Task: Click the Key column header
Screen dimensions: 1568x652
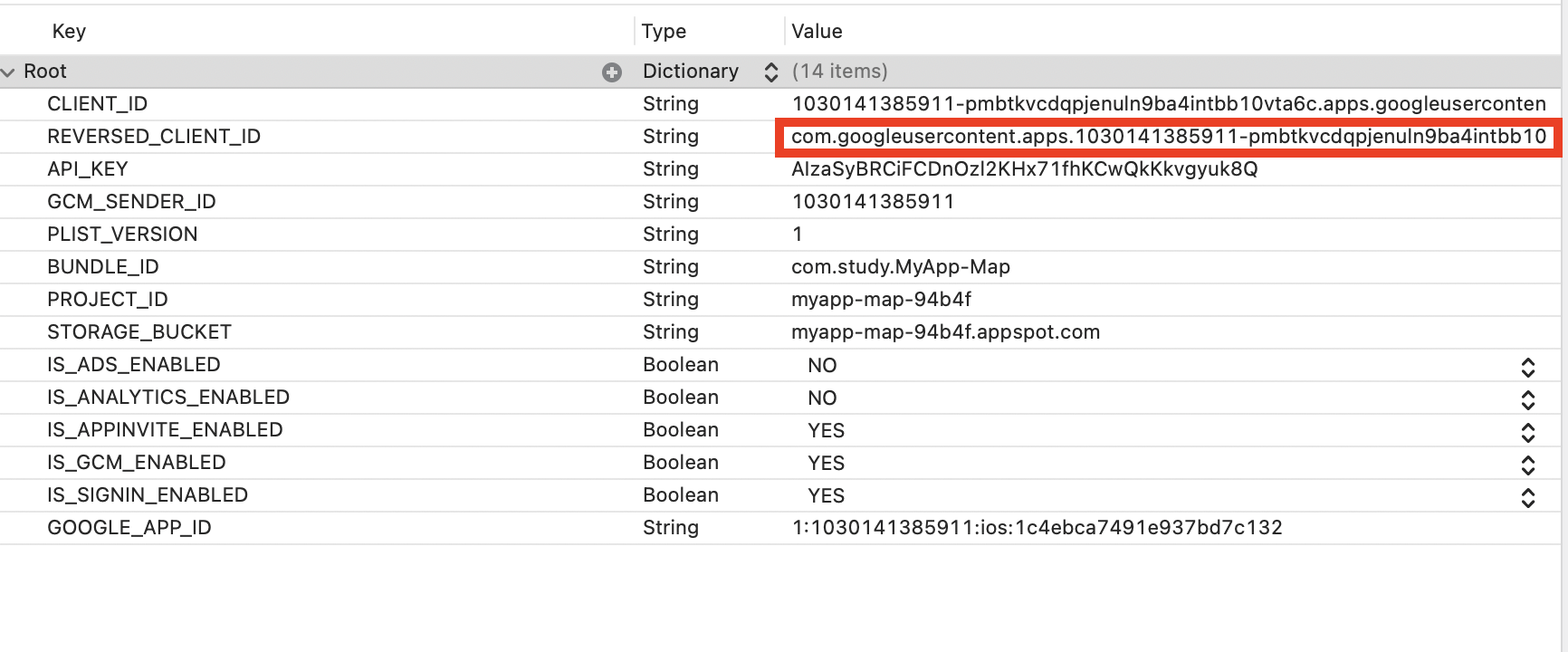Action: pyautogui.click(x=69, y=32)
